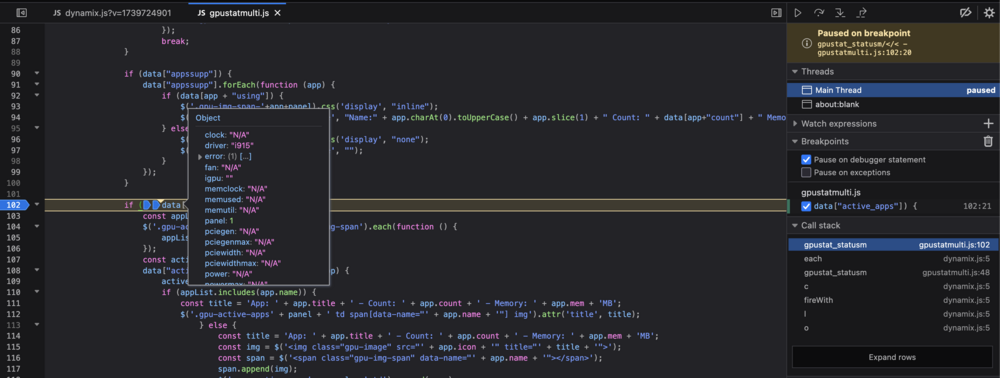Toggle the sources sidebar pane icon
Image resolution: width=1000 pixels, height=378 pixels.
coord(21,12)
